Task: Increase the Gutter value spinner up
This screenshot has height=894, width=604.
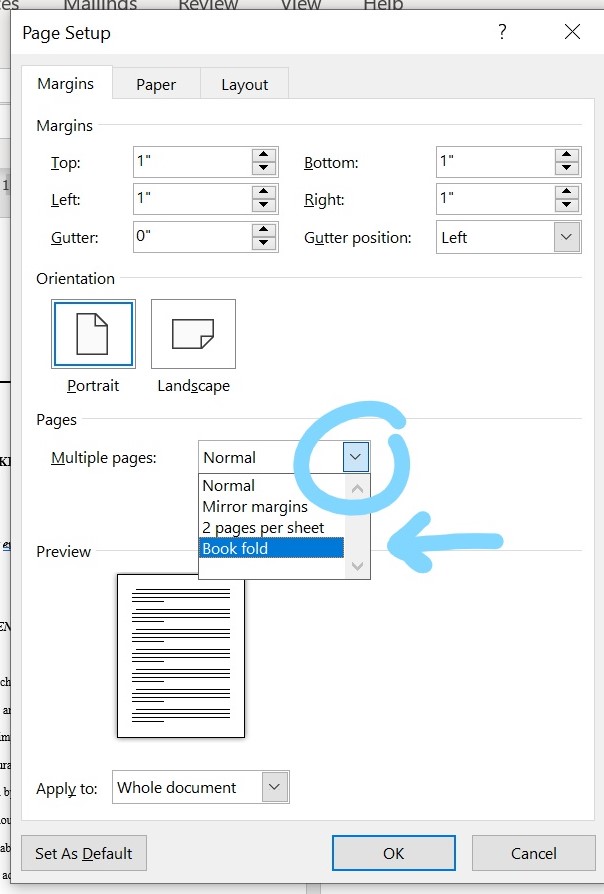Action: pyautogui.click(x=264, y=230)
